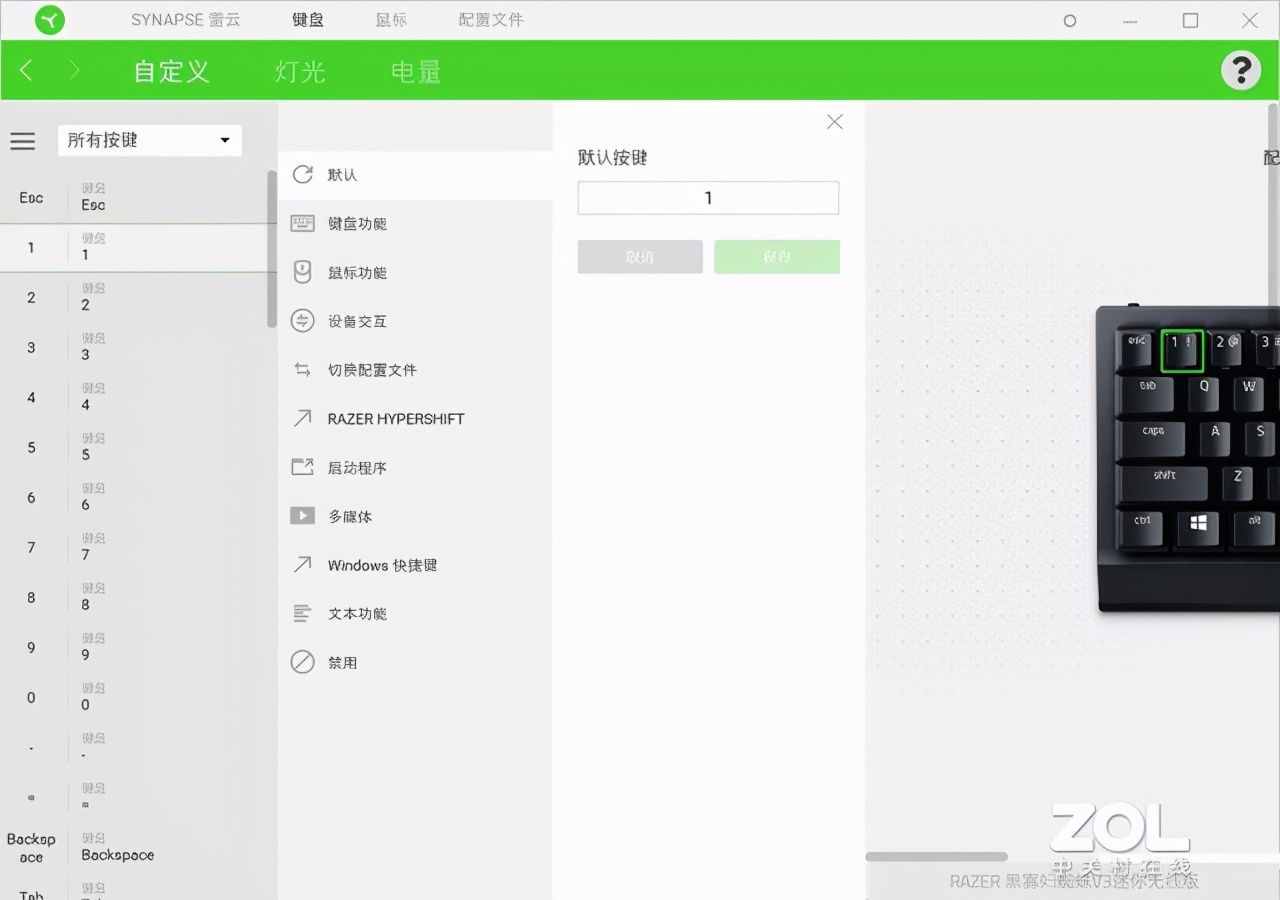Viewport: 1280px width, 900px height.
Task: Click the 禁用 disable icon
Action: point(302,662)
